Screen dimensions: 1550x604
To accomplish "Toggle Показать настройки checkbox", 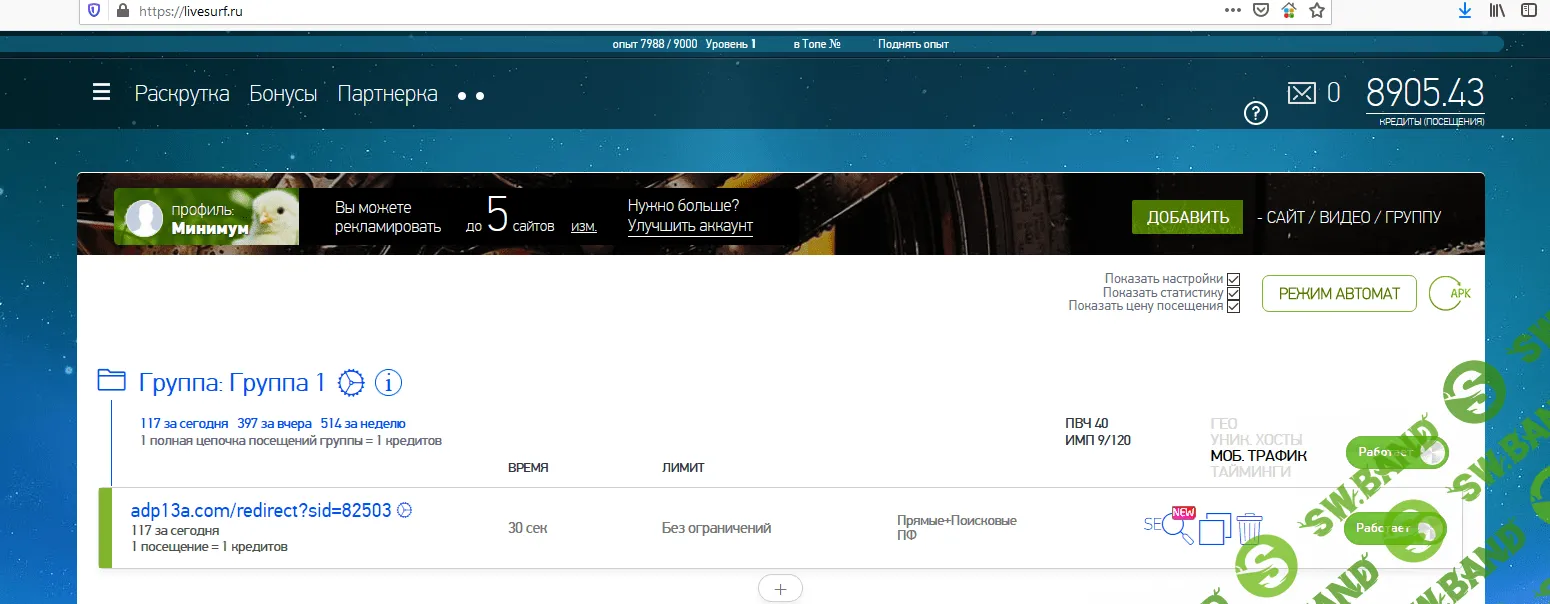I will (1233, 279).
